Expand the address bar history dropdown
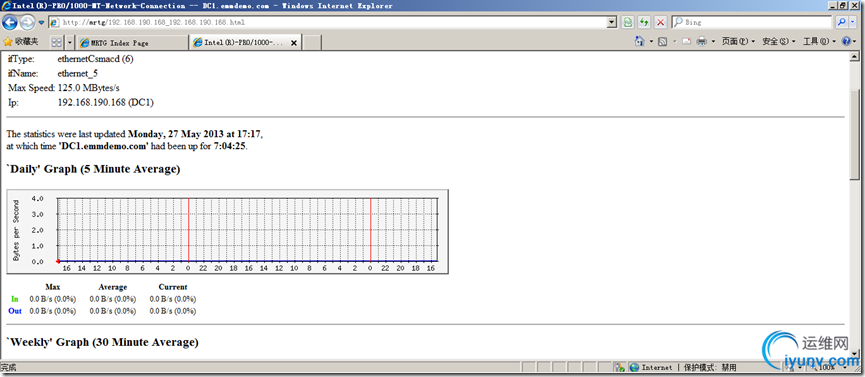This screenshot has height=377, width=865. [x=611, y=23]
